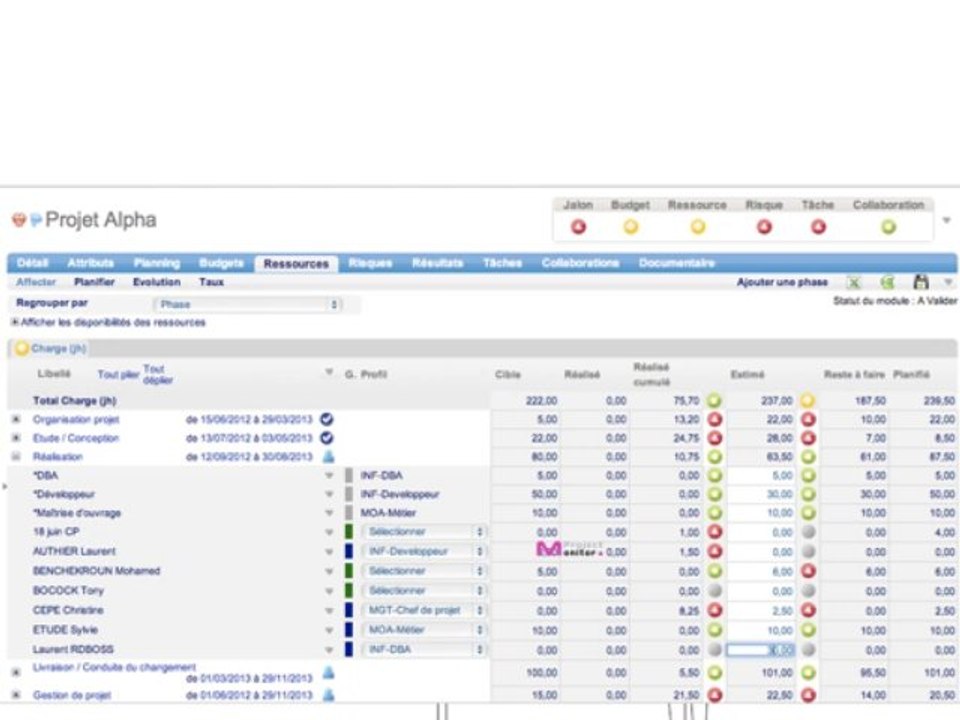960x720 pixels.
Task: Open MGT-Chef de projet dropdown for CEPE Christine
Action: click(424, 610)
